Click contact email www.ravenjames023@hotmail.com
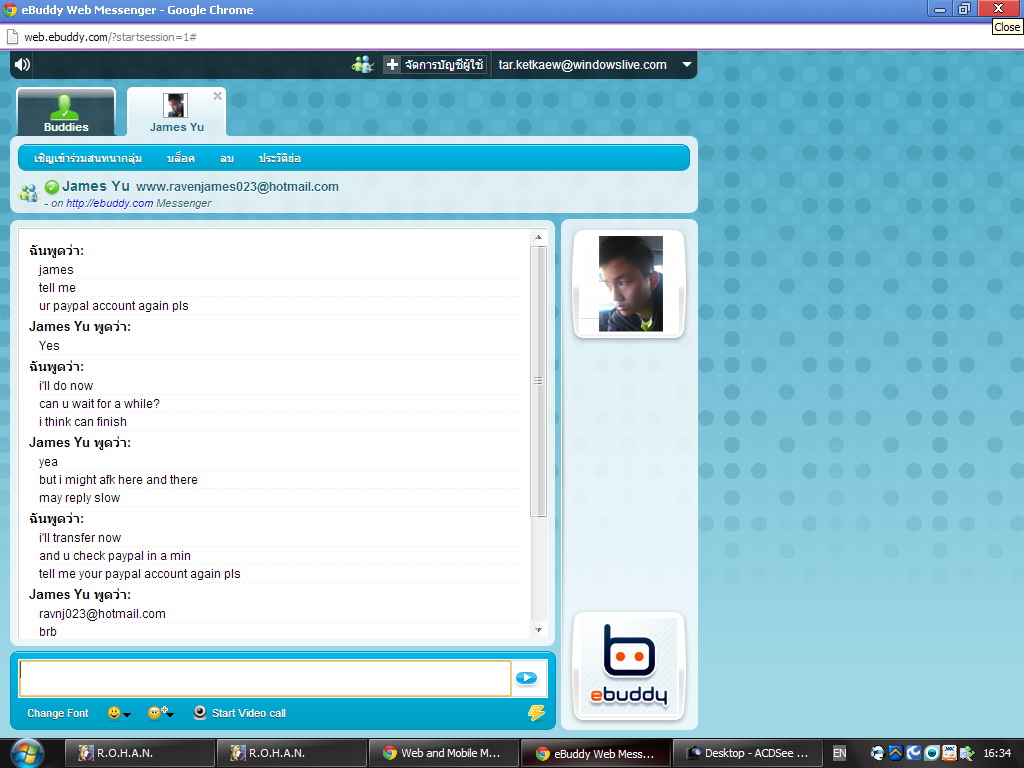 237,187
